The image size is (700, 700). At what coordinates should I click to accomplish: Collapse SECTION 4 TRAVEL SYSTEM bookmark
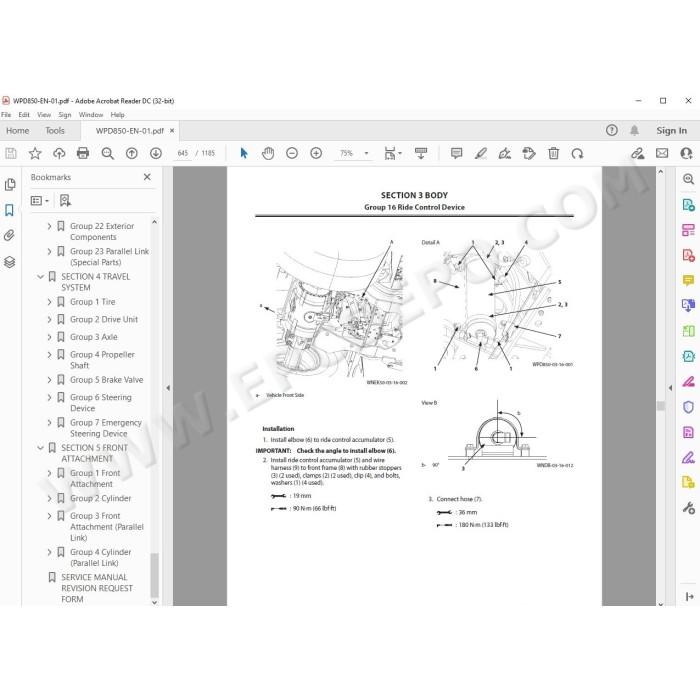tap(41, 277)
